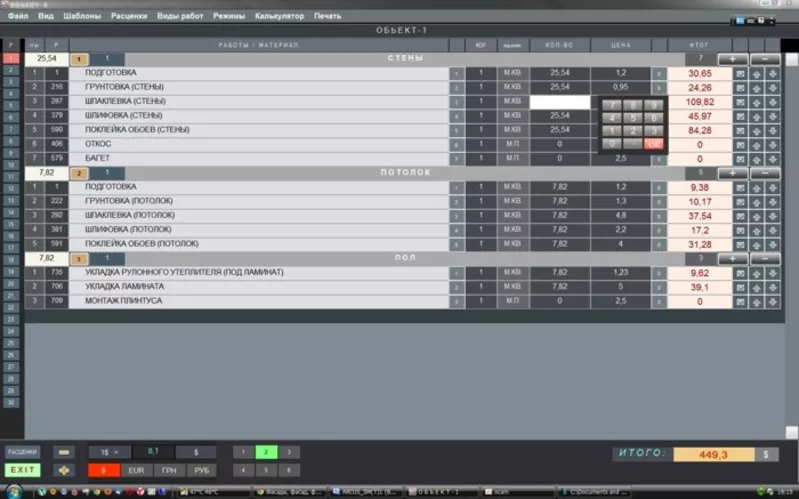Click small icon before ЦЕНА total in ПОДГОТОВКА walls row
799x499 pixels.
click(x=659, y=73)
